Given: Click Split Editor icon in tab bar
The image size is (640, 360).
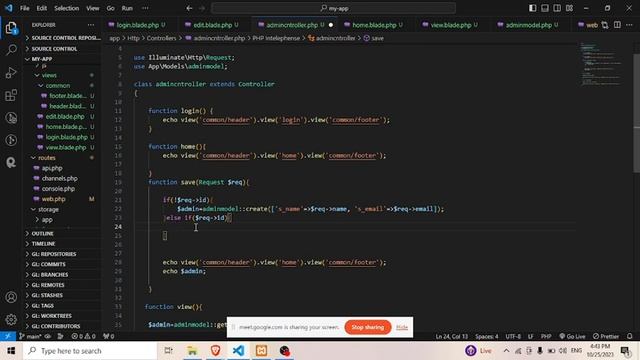Looking at the screenshot, I should tap(617, 25).
